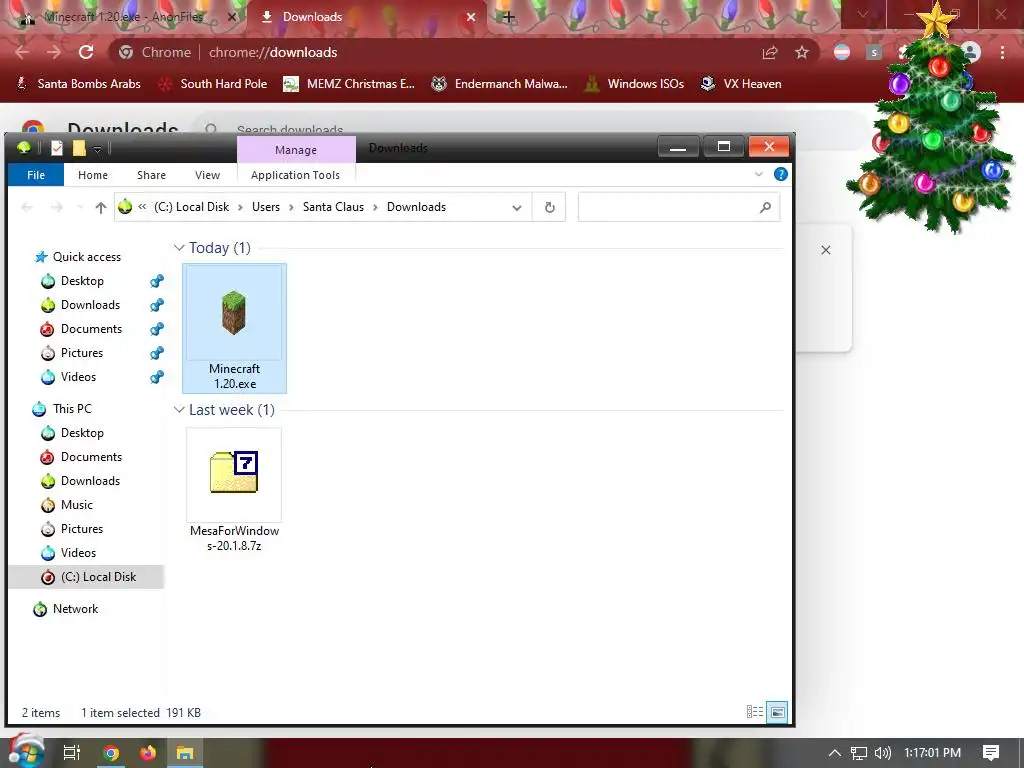The height and width of the screenshot is (768, 1024).
Task: Expand the ribbon with the chevron
Action: (759, 174)
